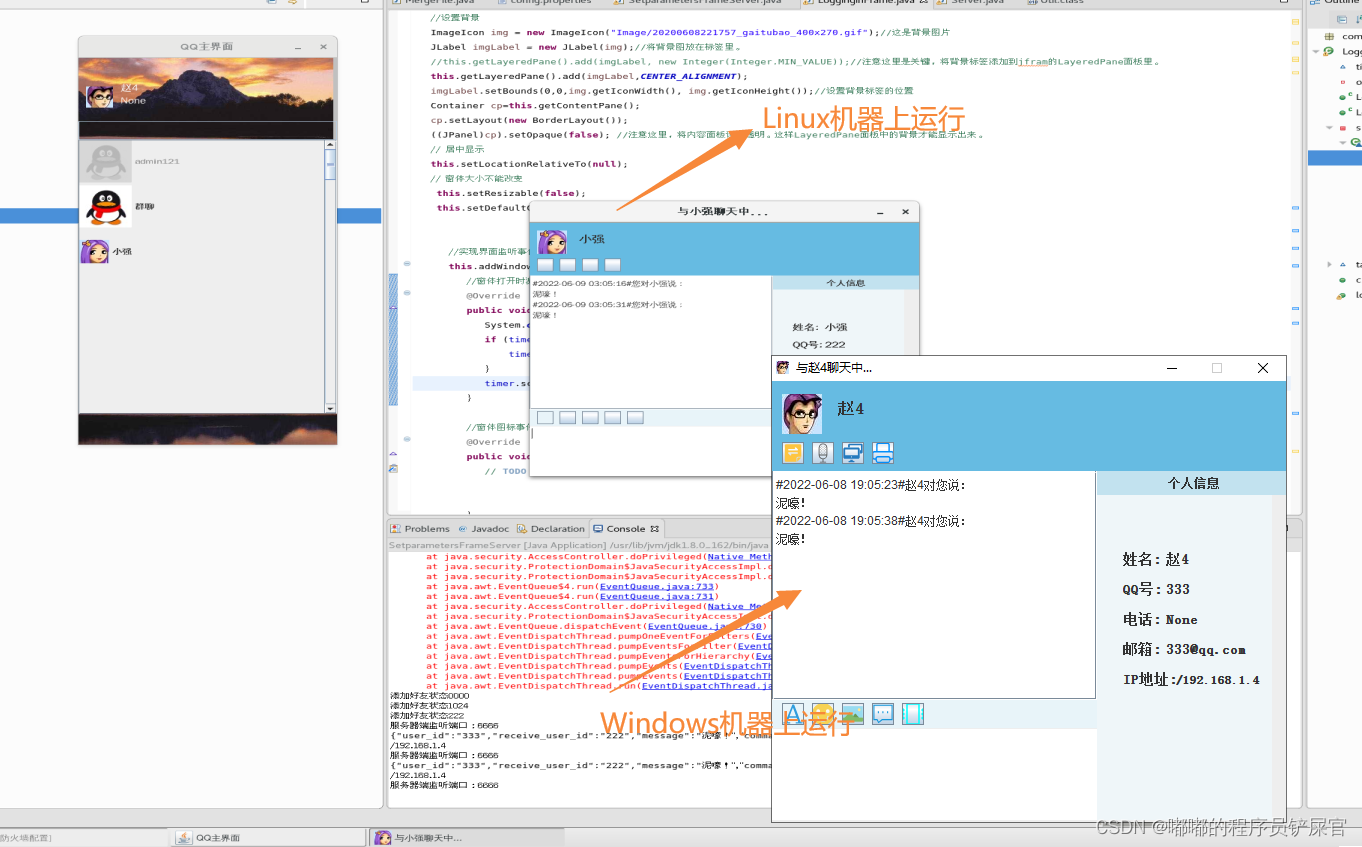Click the 'QQ号:222' line in 小强 info panel

pyautogui.click(x=819, y=344)
